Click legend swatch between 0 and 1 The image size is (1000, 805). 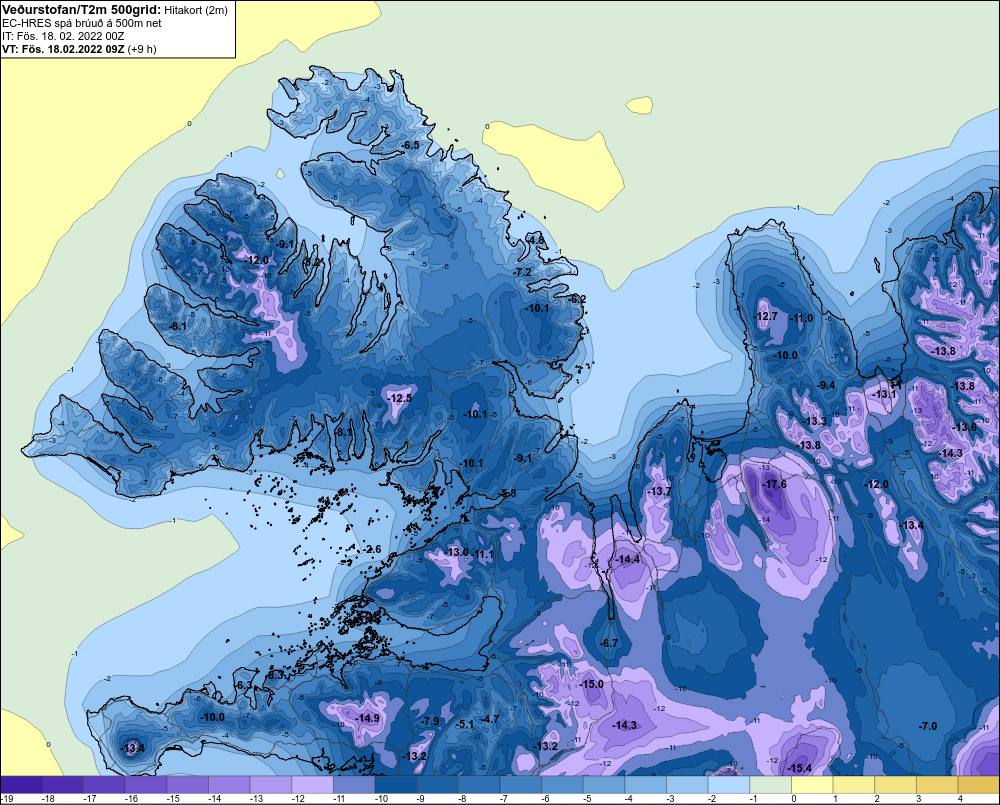click(x=812, y=785)
